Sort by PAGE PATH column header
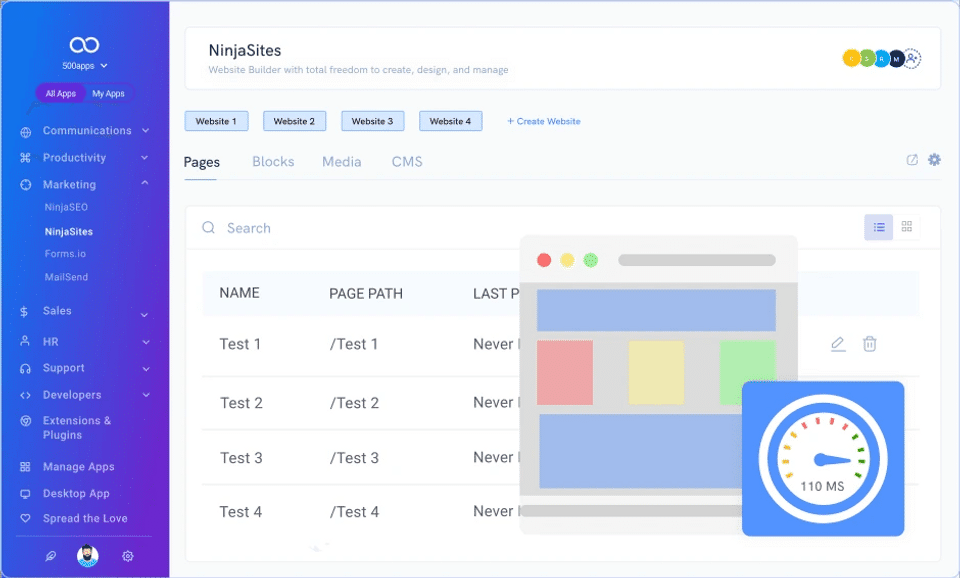The width and height of the screenshot is (960, 578). click(366, 294)
